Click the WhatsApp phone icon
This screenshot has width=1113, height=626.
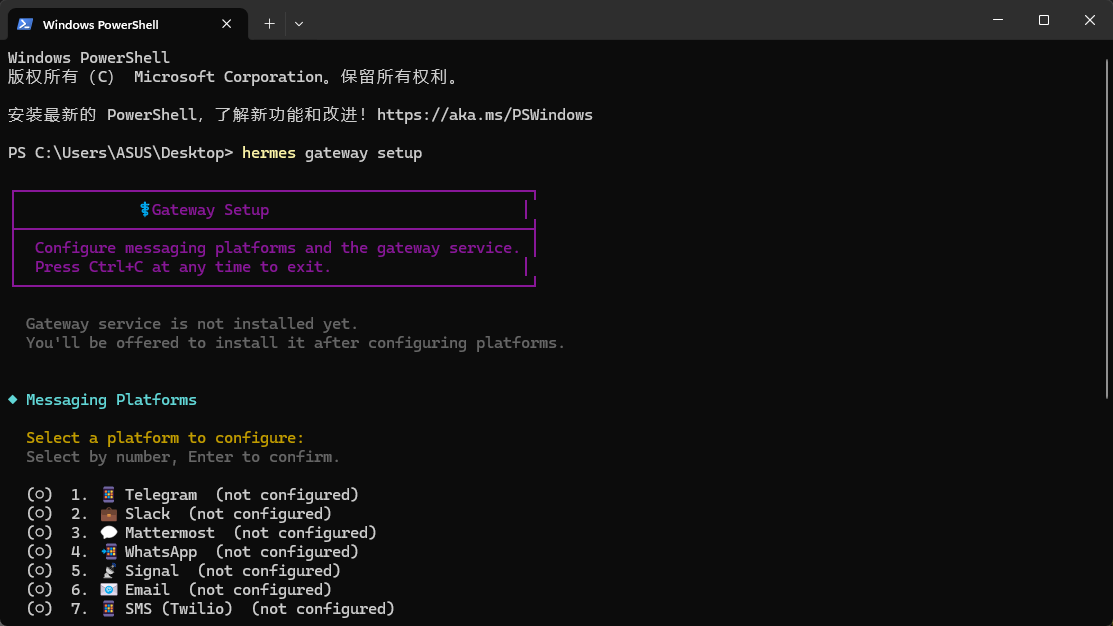pyautogui.click(x=109, y=551)
